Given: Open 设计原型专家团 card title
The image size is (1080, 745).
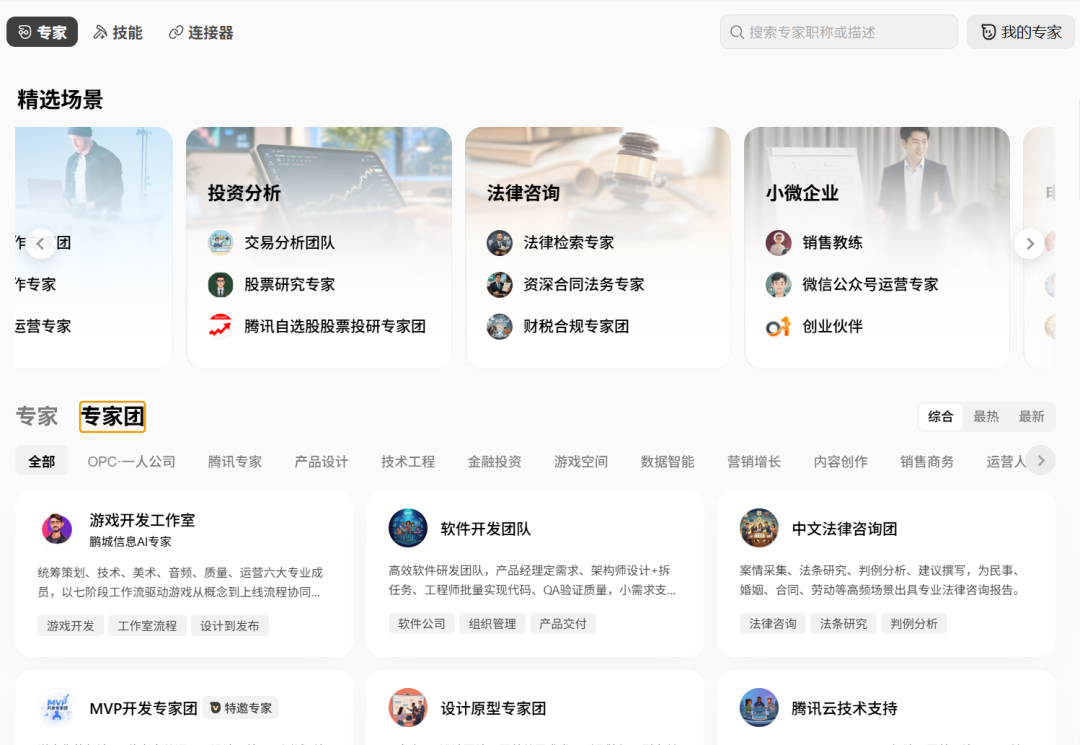Looking at the screenshot, I should (493, 708).
